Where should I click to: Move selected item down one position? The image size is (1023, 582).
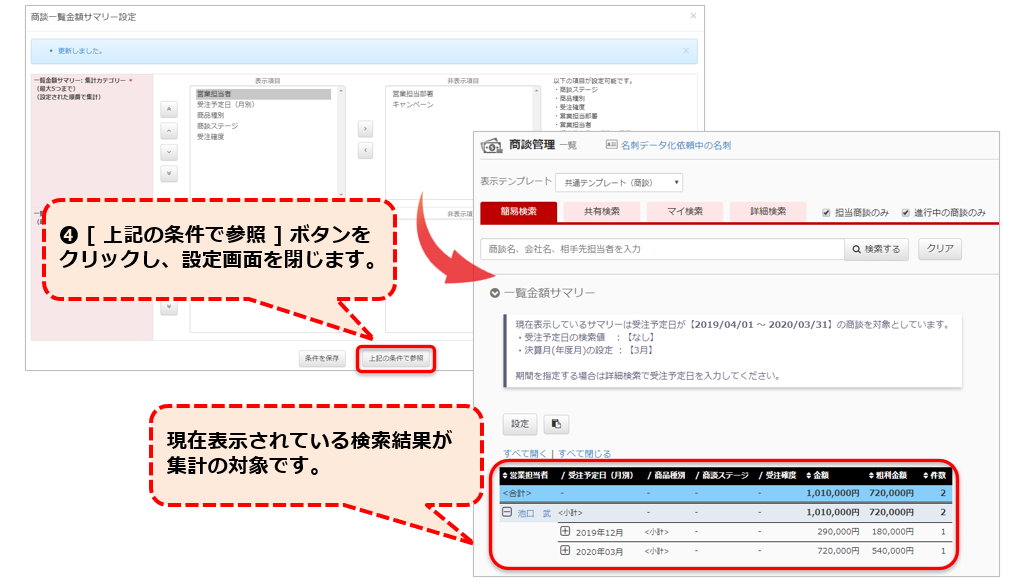point(169,152)
